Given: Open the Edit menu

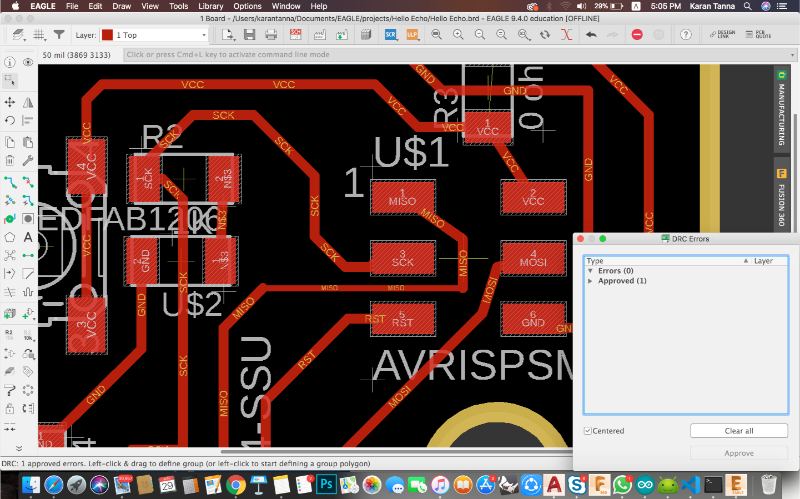Looking at the screenshot, I should click(95, 6).
